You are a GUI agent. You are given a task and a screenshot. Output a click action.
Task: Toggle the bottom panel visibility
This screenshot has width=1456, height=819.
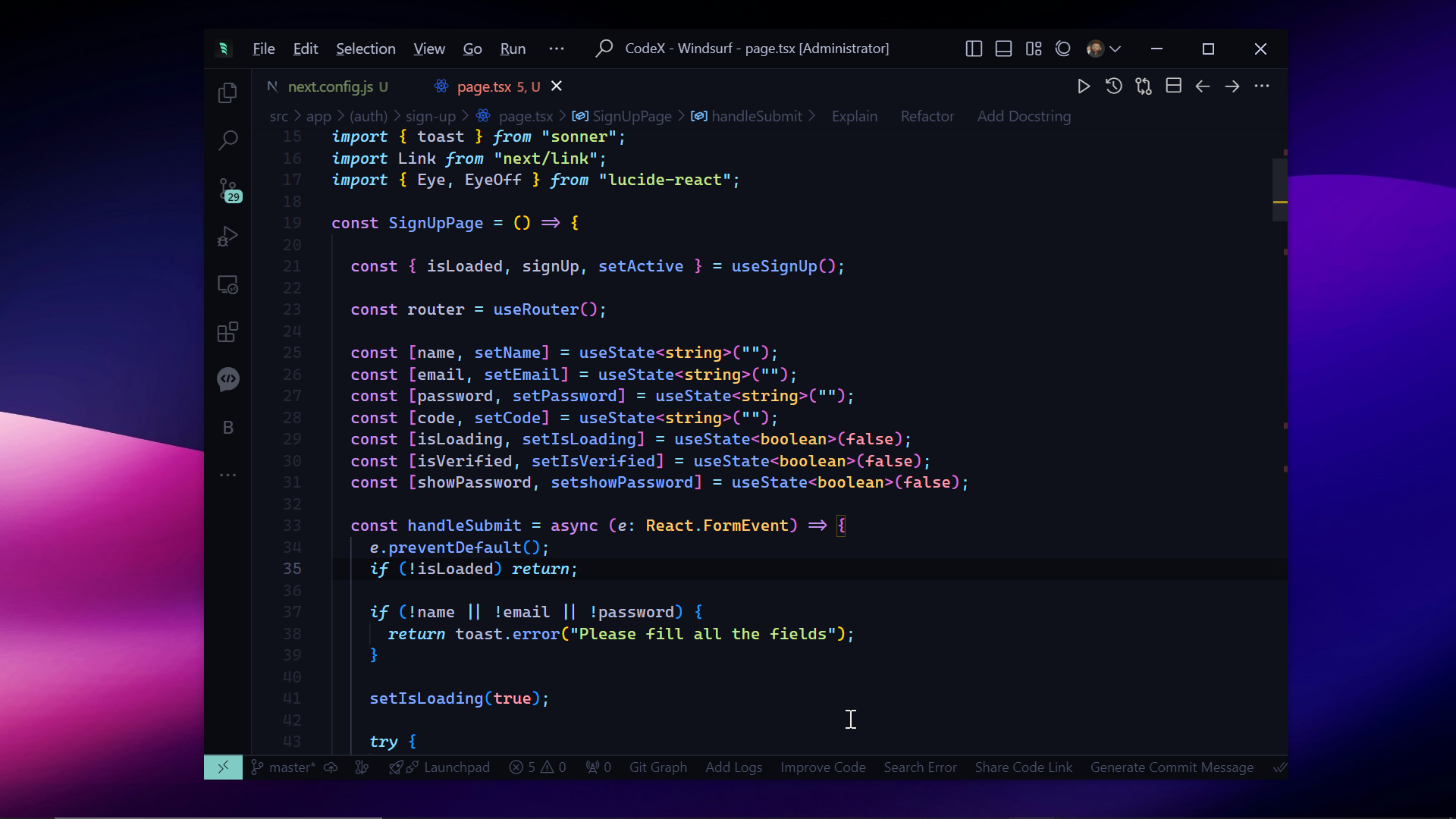tap(1003, 49)
